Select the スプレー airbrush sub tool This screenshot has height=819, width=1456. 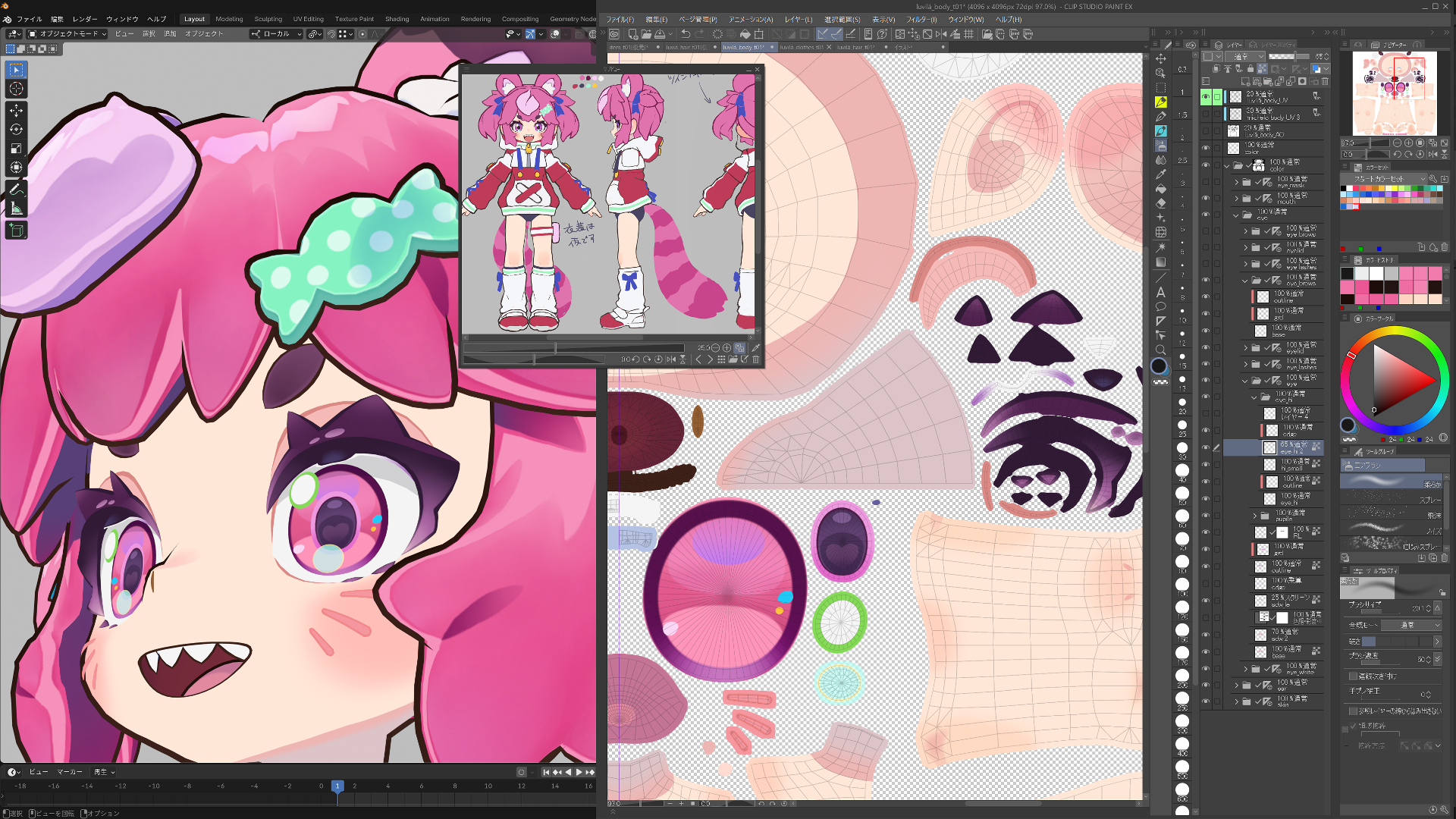pyautogui.click(x=1392, y=499)
